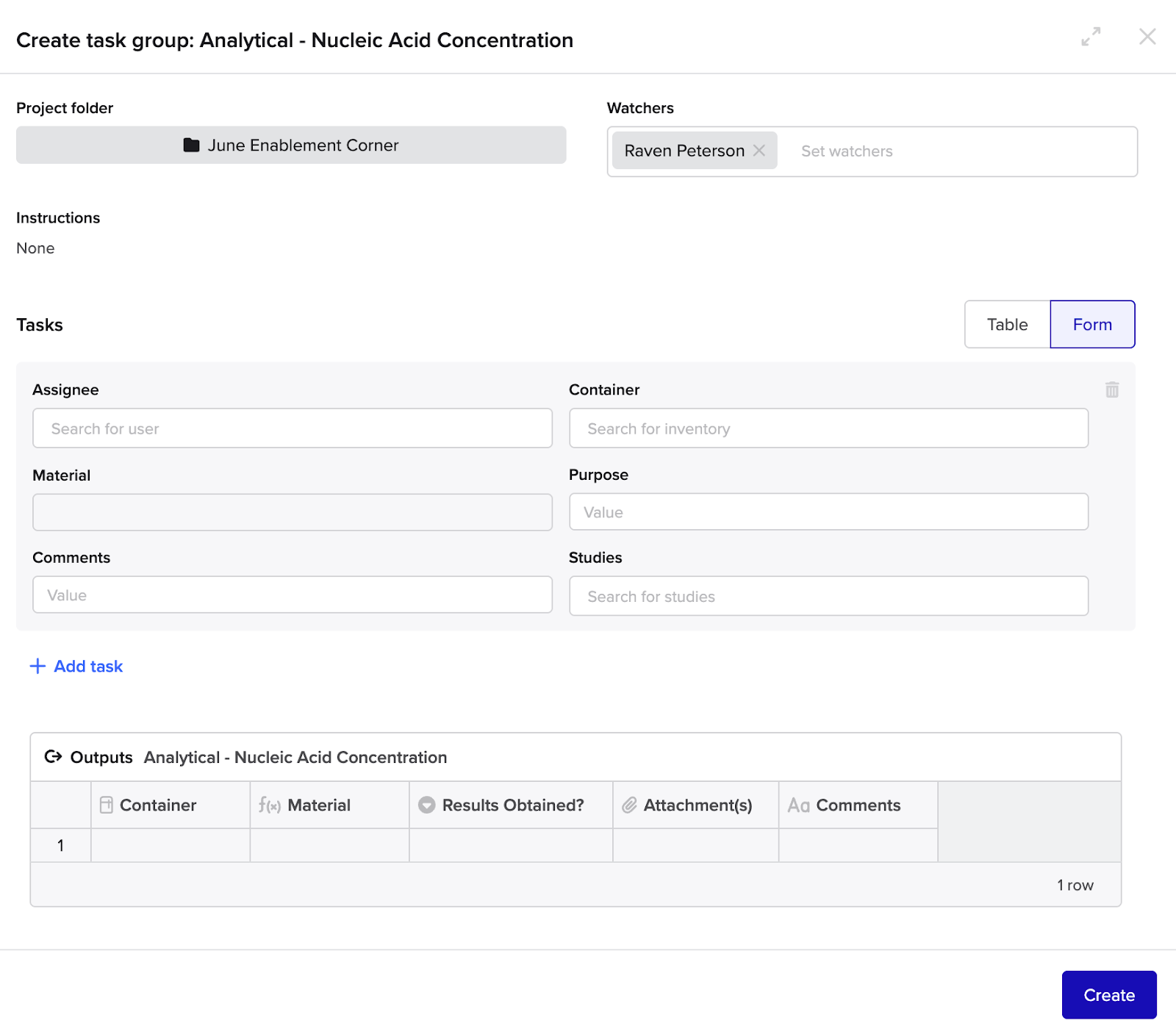Open the Container inventory search field
Image resolution: width=1176 pixels, height=1034 pixels.
coord(828,428)
